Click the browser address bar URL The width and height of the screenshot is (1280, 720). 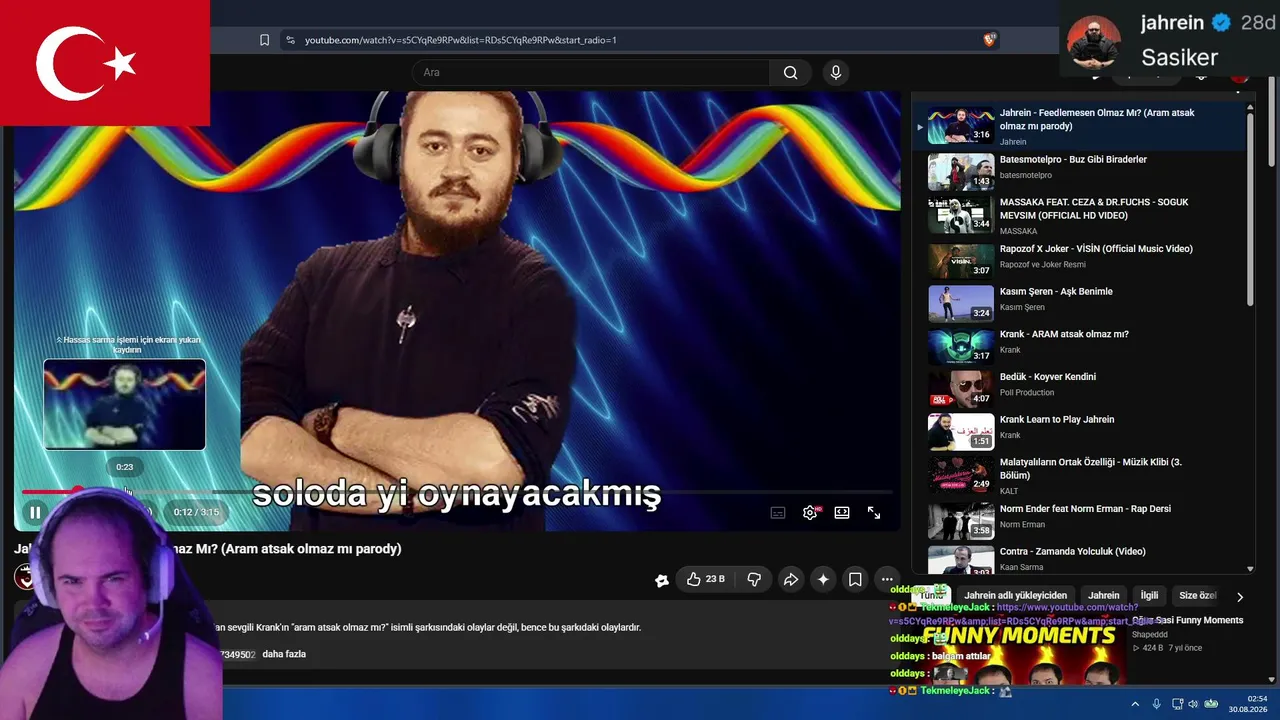pyautogui.click(x=461, y=40)
